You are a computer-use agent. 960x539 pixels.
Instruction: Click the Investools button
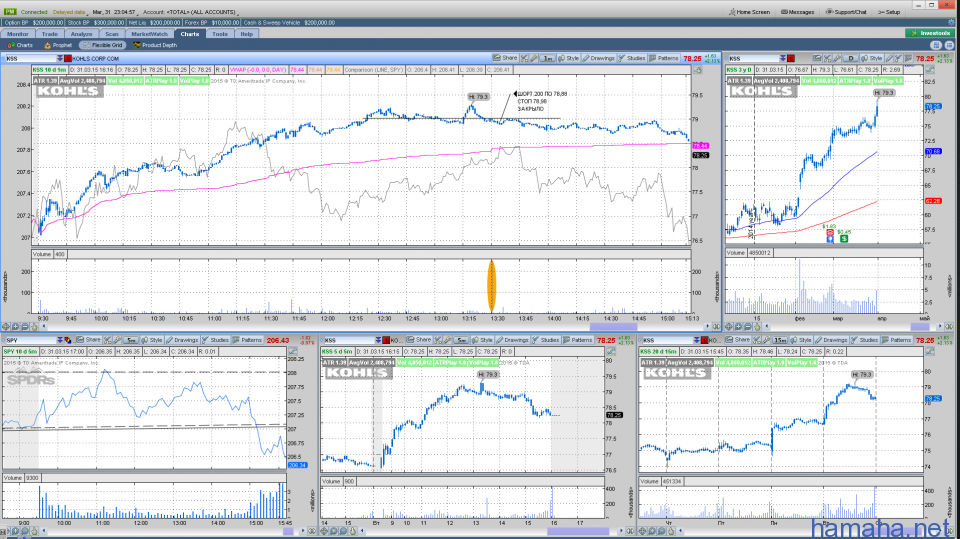pyautogui.click(x=930, y=33)
